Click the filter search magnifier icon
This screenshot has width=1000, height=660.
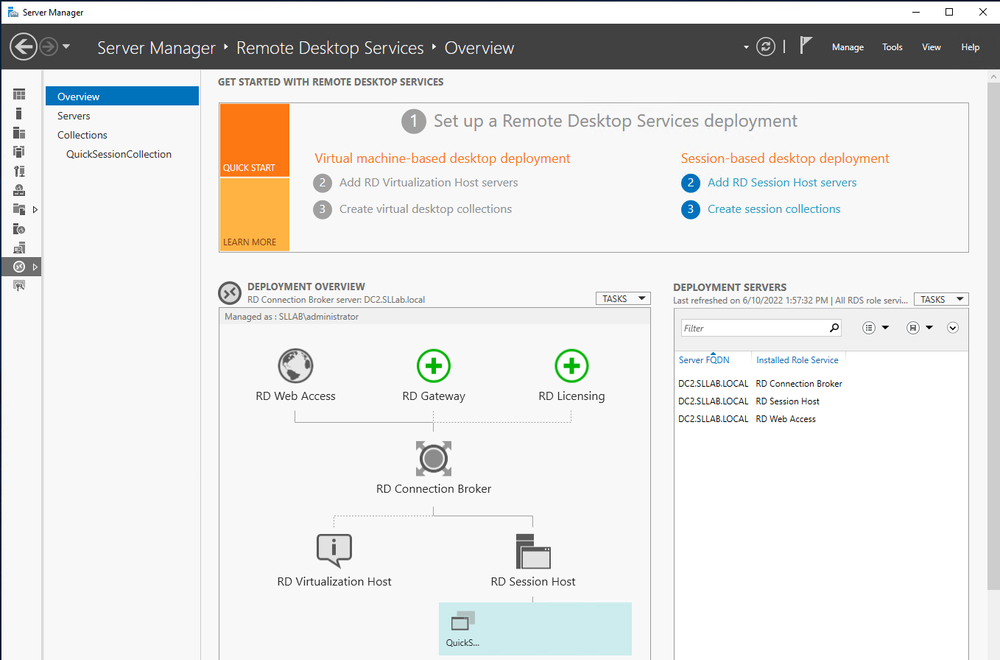tap(834, 328)
